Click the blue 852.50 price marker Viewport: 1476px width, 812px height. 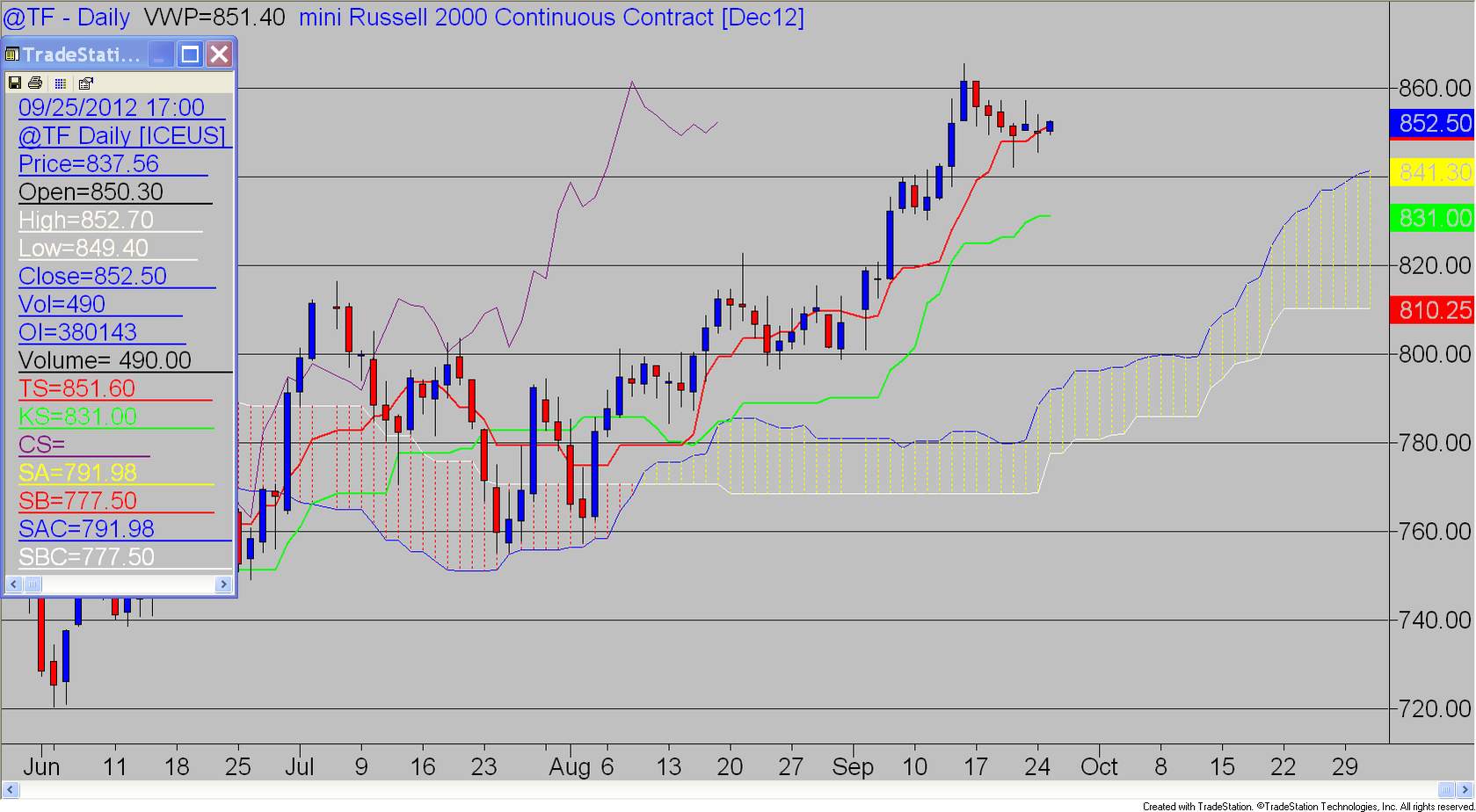click(x=1431, y=124)
